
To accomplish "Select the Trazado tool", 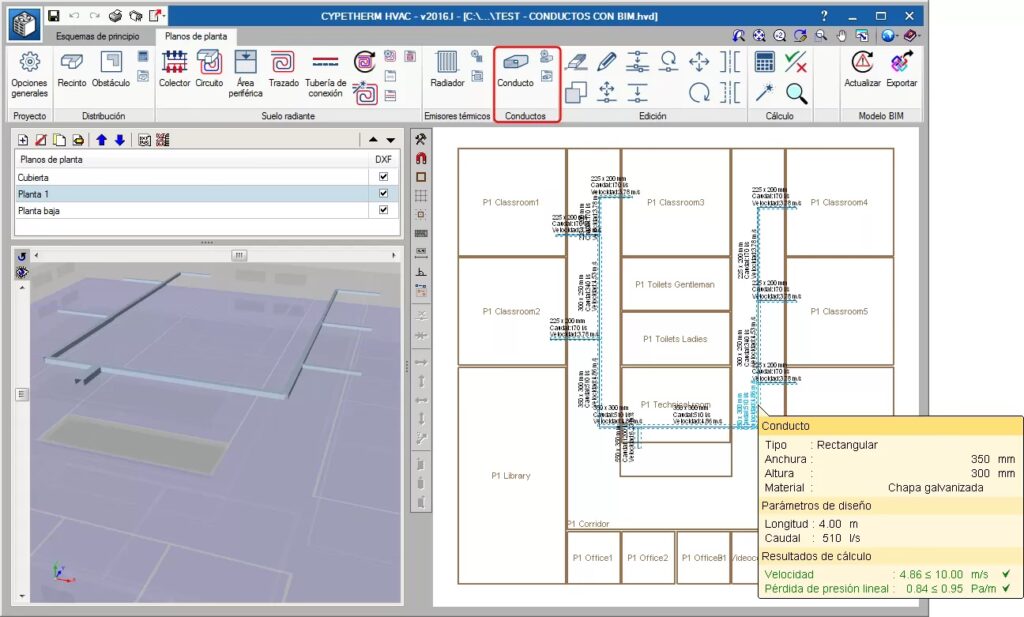I will point(283,70).
